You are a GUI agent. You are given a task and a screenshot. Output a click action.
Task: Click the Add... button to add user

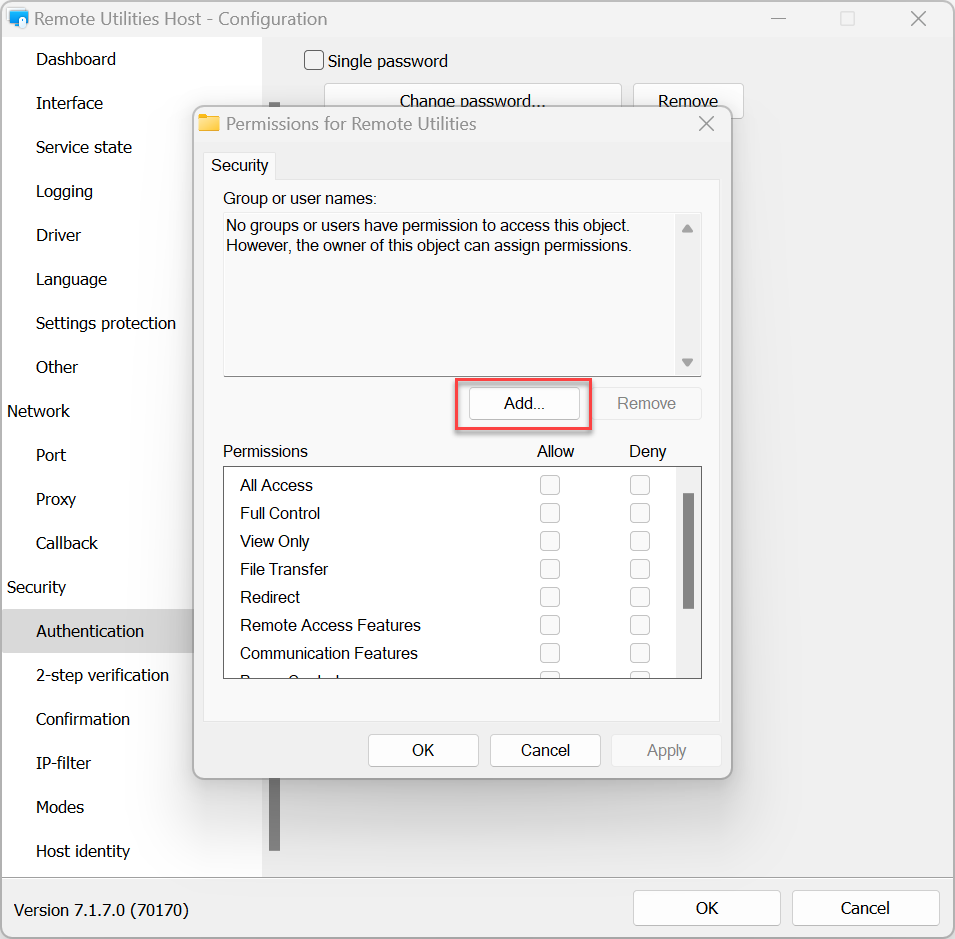coord(524,403)
